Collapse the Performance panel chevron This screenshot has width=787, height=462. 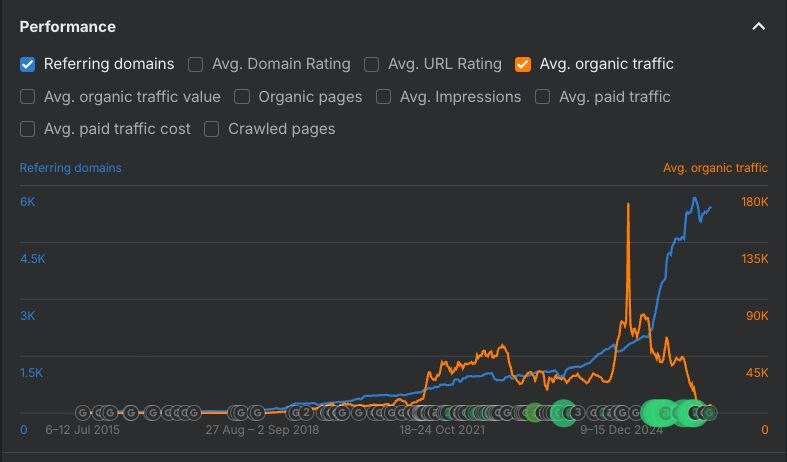(758, 26)
